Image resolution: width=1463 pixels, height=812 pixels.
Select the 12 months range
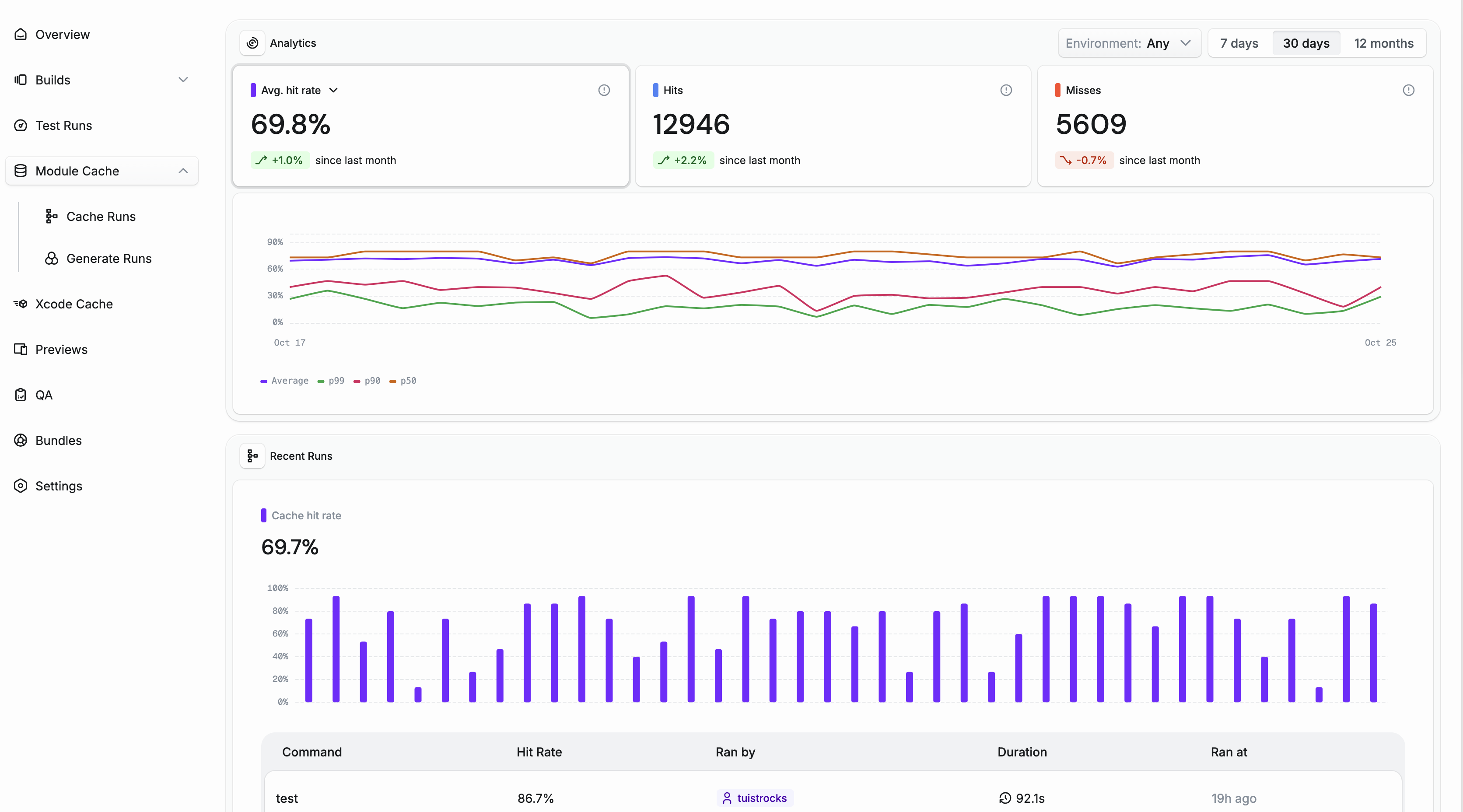pyautogui.click(x=1383, y=42)
